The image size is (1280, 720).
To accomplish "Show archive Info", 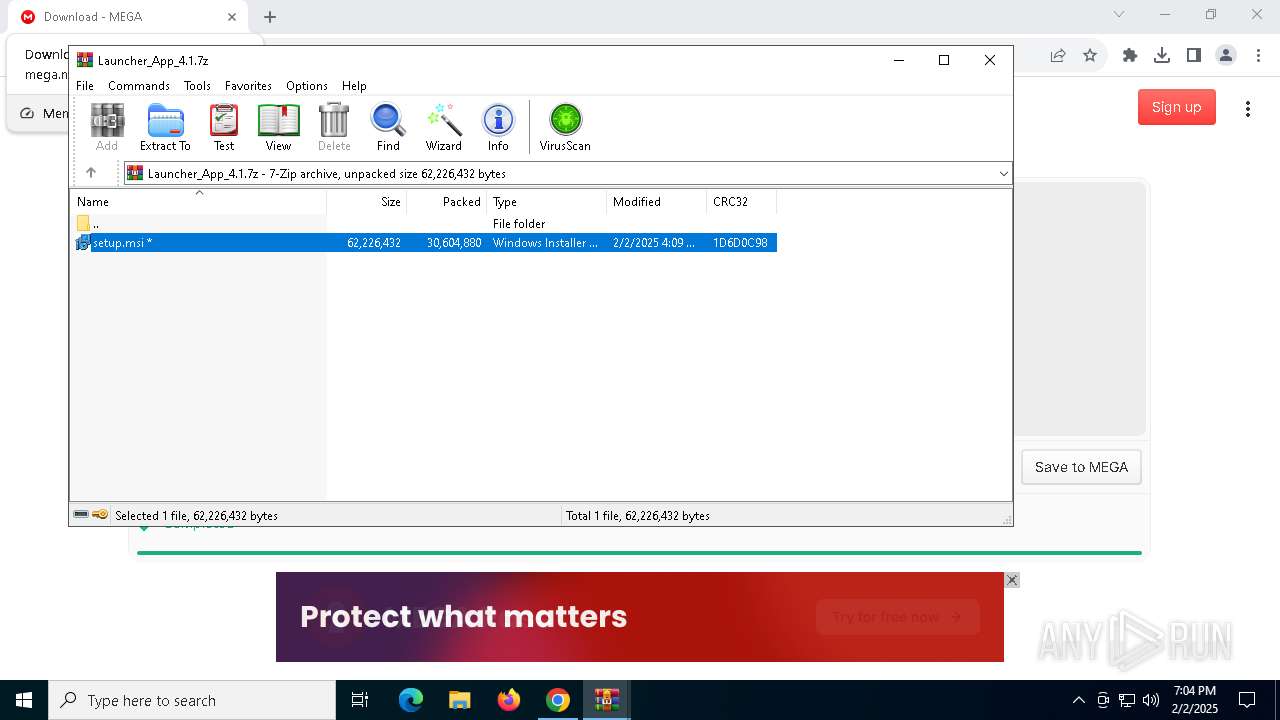I will pyautogui.click(x=498, y=127).
